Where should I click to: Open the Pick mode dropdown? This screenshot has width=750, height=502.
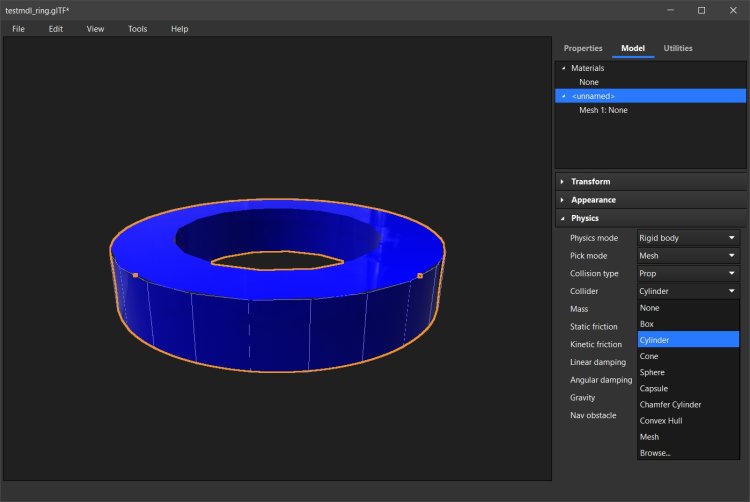tap(687, 256)
